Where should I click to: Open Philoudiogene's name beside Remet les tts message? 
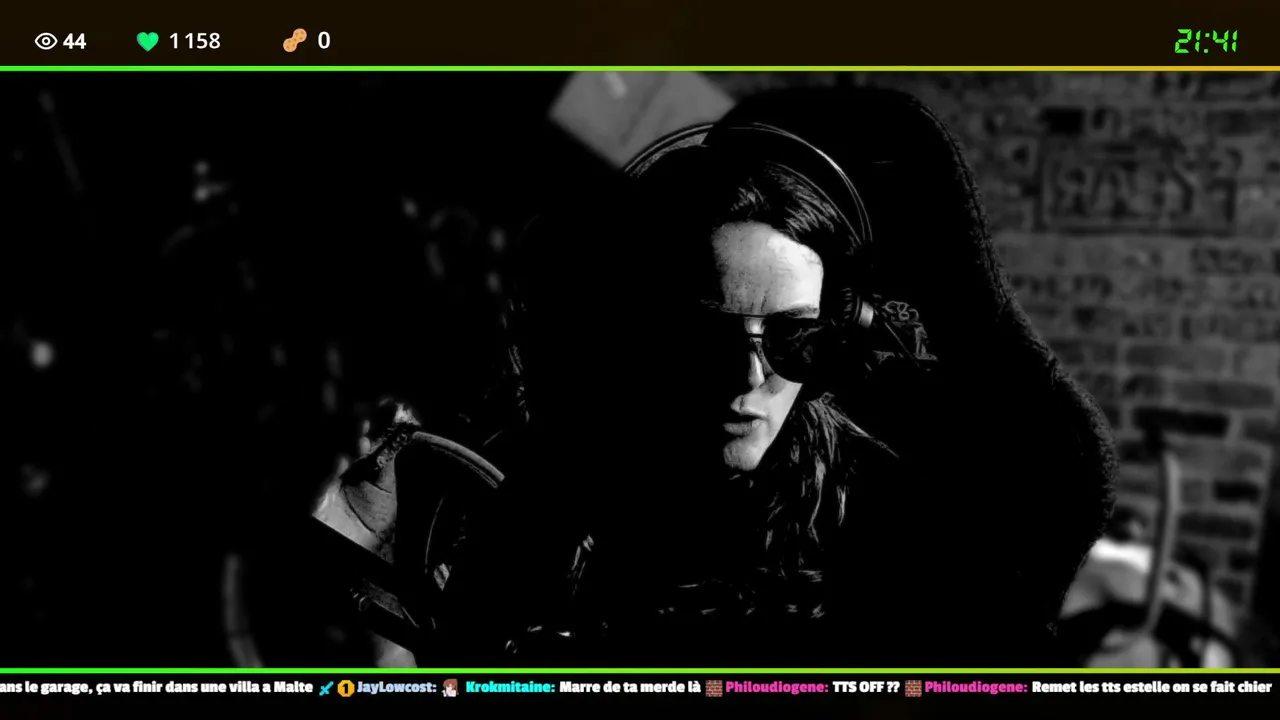click(x=976, y=688)
